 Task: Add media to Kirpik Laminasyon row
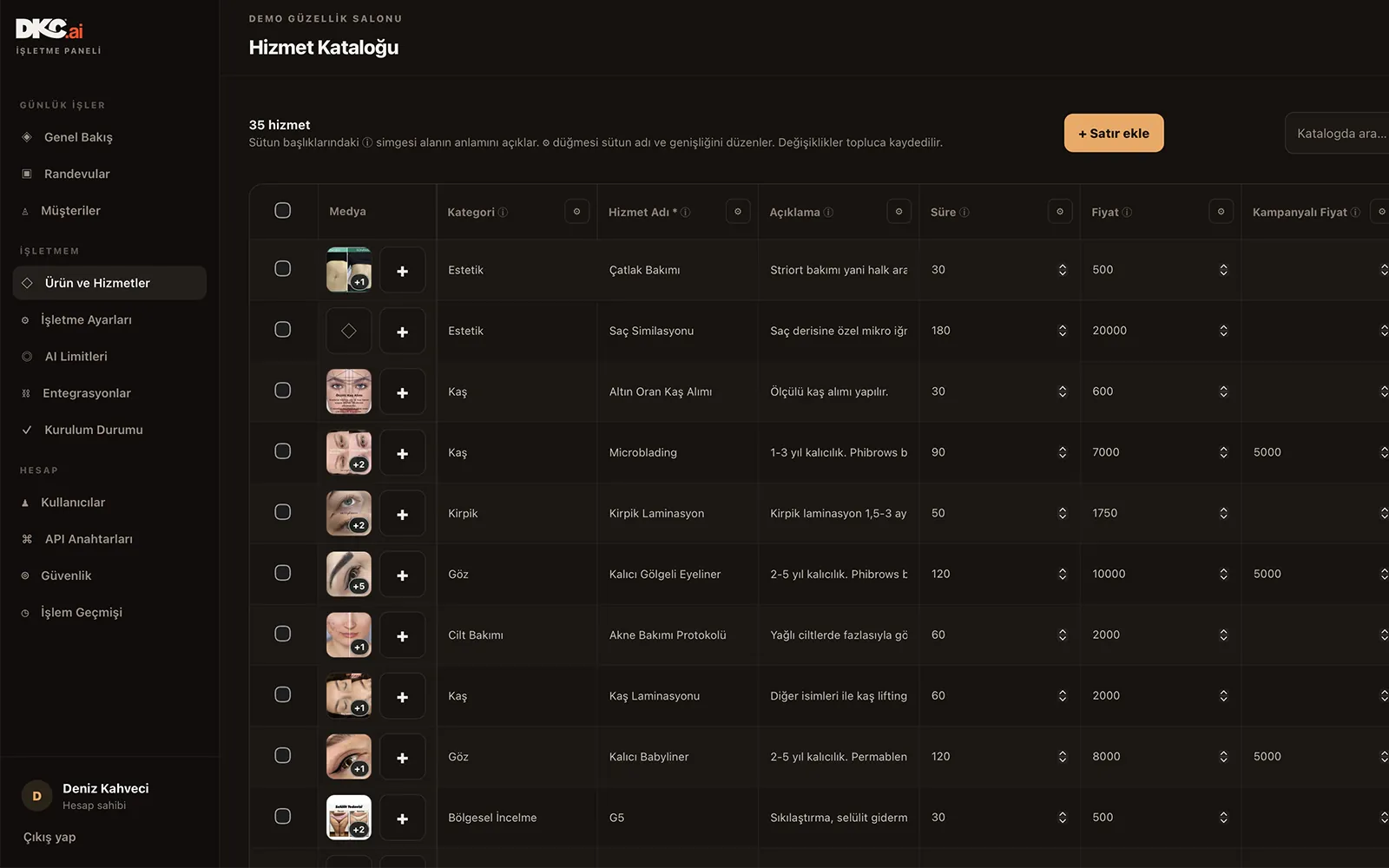[x=402, y=514]
